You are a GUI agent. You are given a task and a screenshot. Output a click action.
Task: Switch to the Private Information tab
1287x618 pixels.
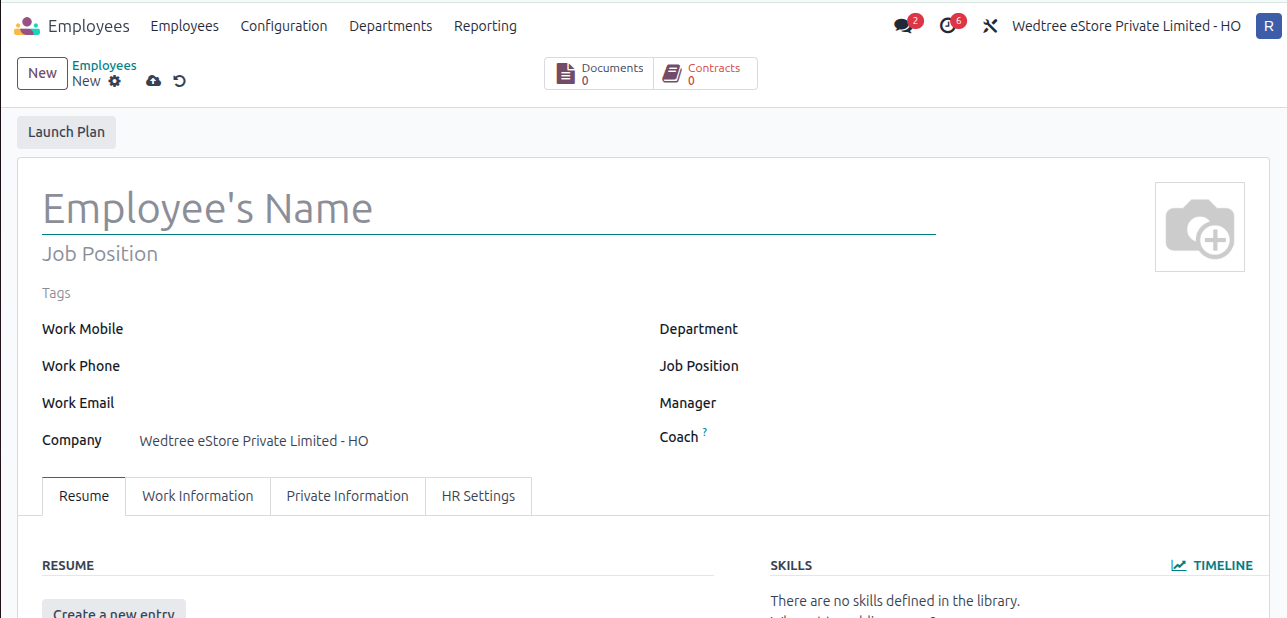click(347, 496)
